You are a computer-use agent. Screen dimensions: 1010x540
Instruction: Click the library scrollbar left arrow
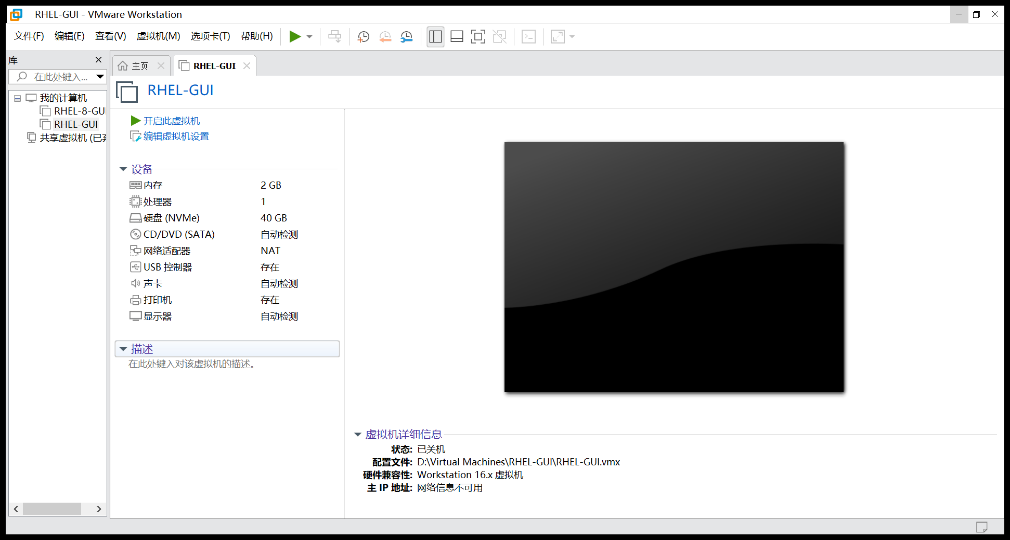[x=17, y=508]
